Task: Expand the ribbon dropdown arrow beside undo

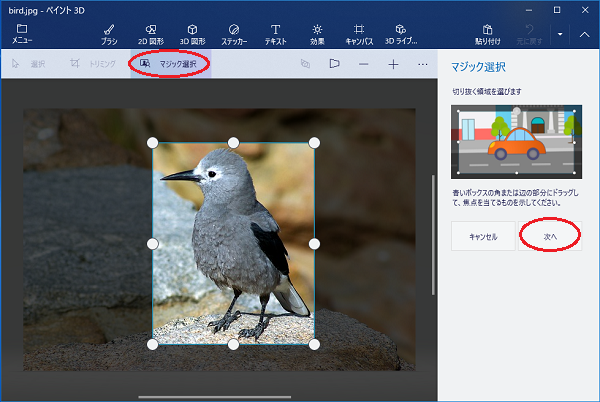Action: click(x=560, y=34)
